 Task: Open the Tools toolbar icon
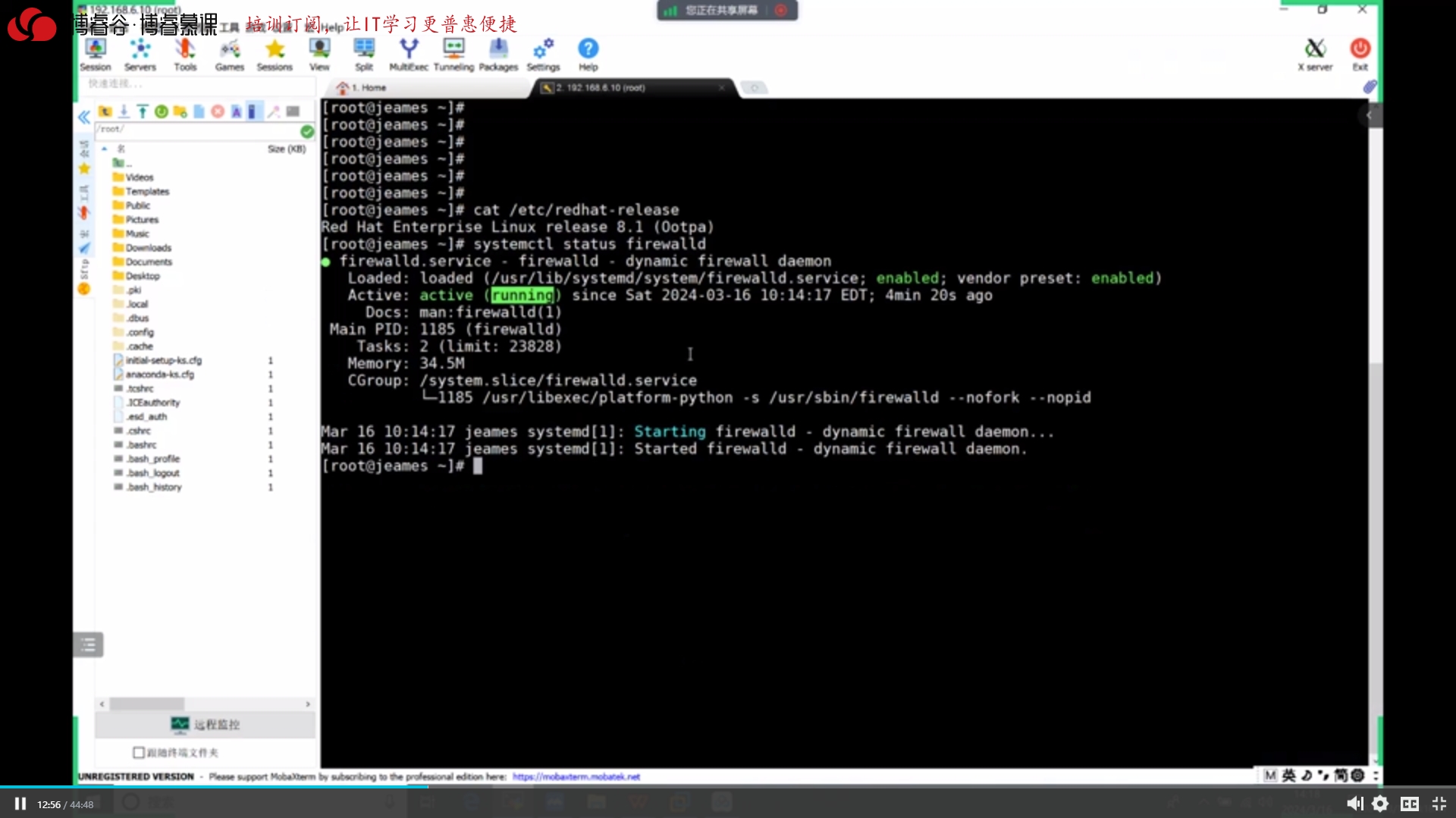[x=185, y=55]
